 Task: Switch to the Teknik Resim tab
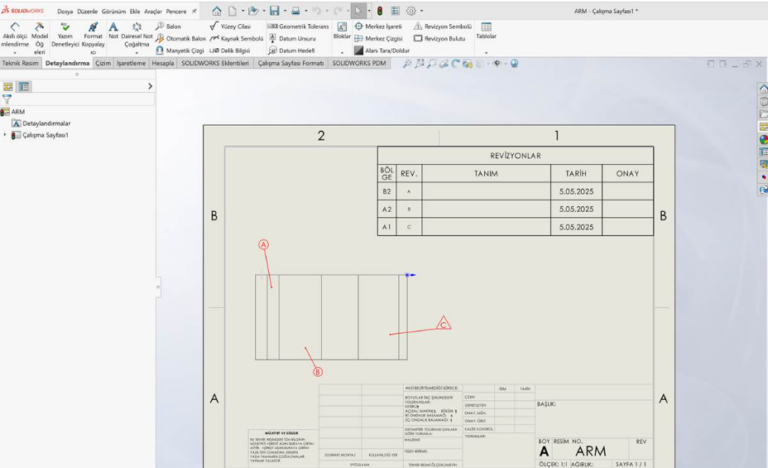tap(20, 63)
